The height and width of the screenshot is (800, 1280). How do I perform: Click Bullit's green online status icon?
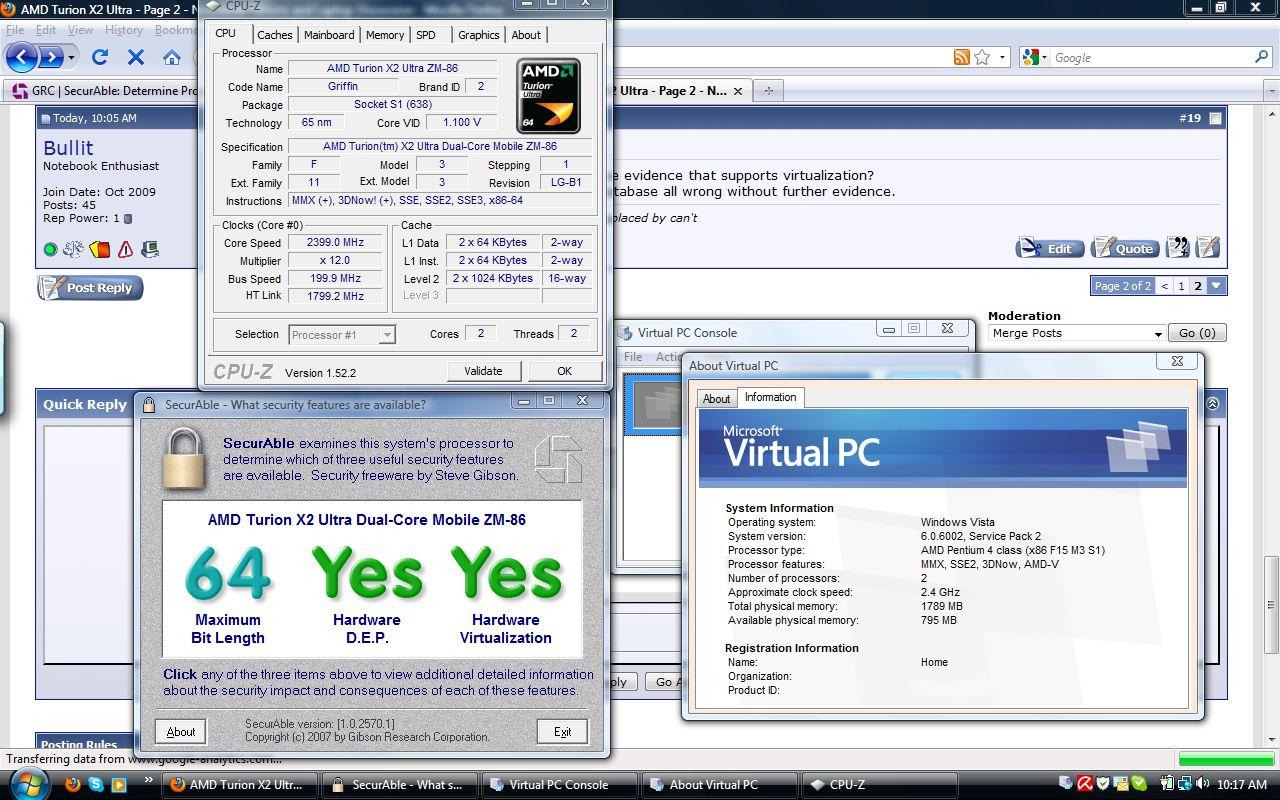[x=50, y=249]
